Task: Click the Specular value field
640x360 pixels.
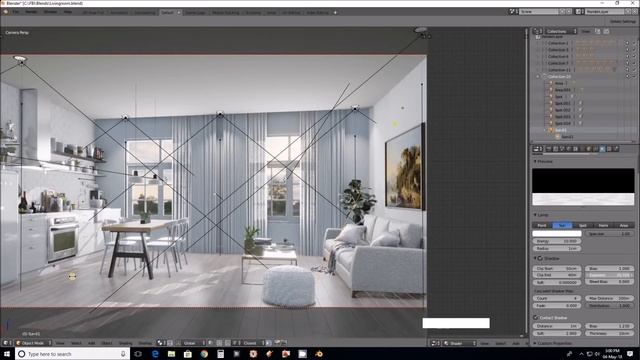Action: click(x=610, y=234)
